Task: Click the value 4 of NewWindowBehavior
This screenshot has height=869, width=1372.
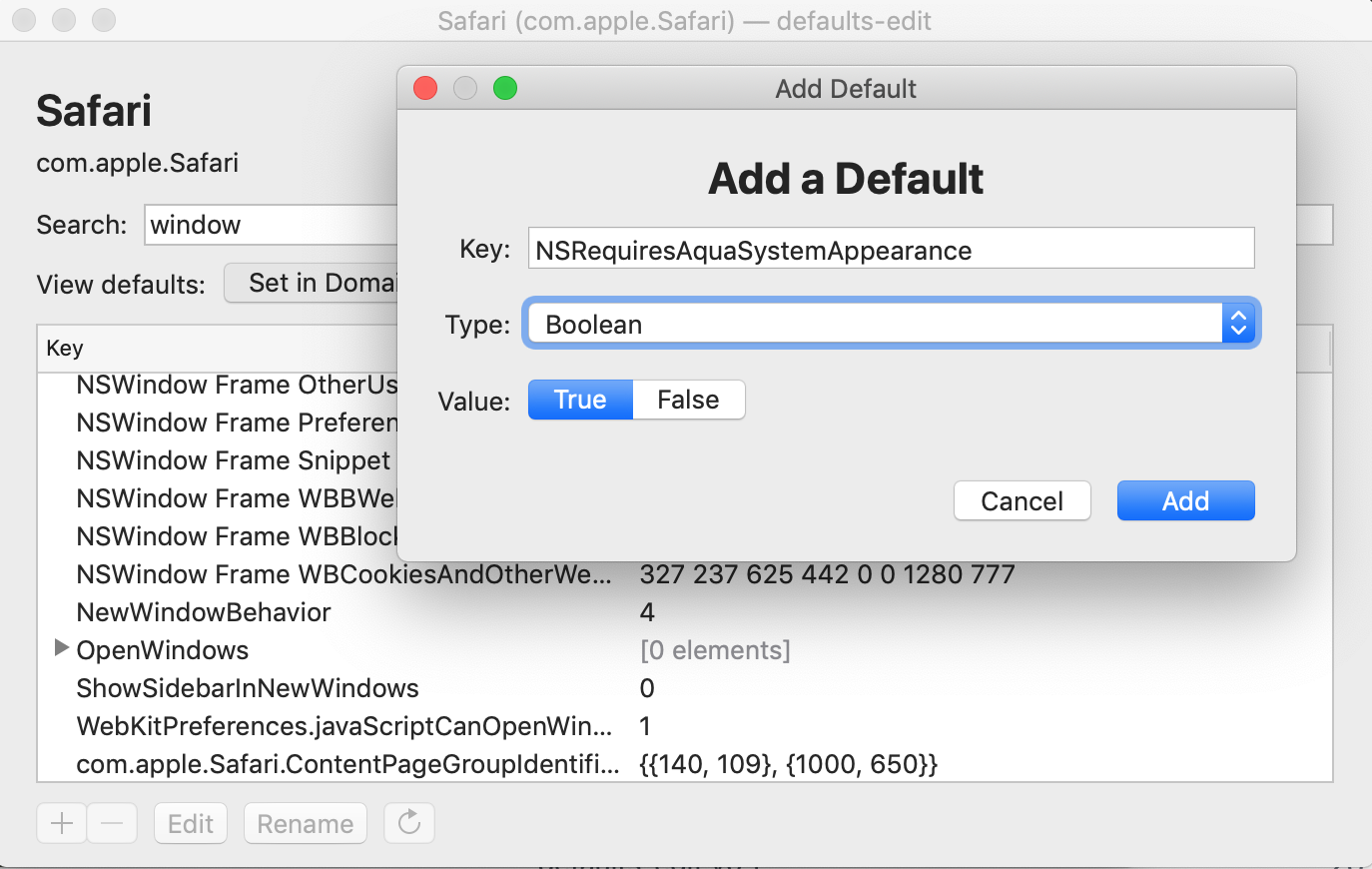Action: pyautogui.click(x=647, y=612)
